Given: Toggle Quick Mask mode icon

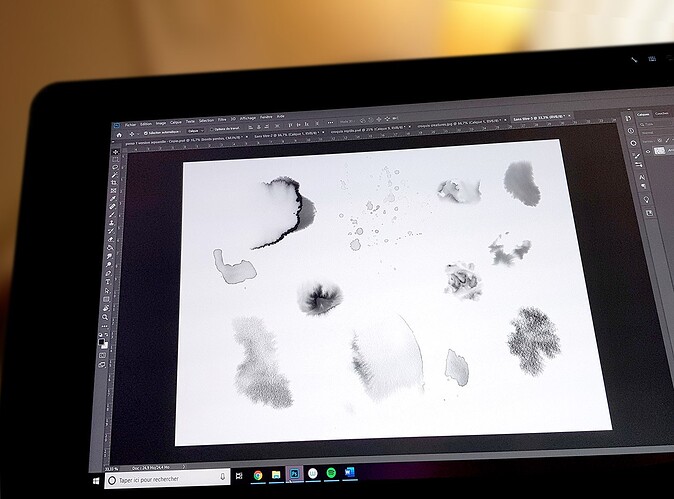Looking at the screenshot, I should pyautogui.click(x=102, y=355).
